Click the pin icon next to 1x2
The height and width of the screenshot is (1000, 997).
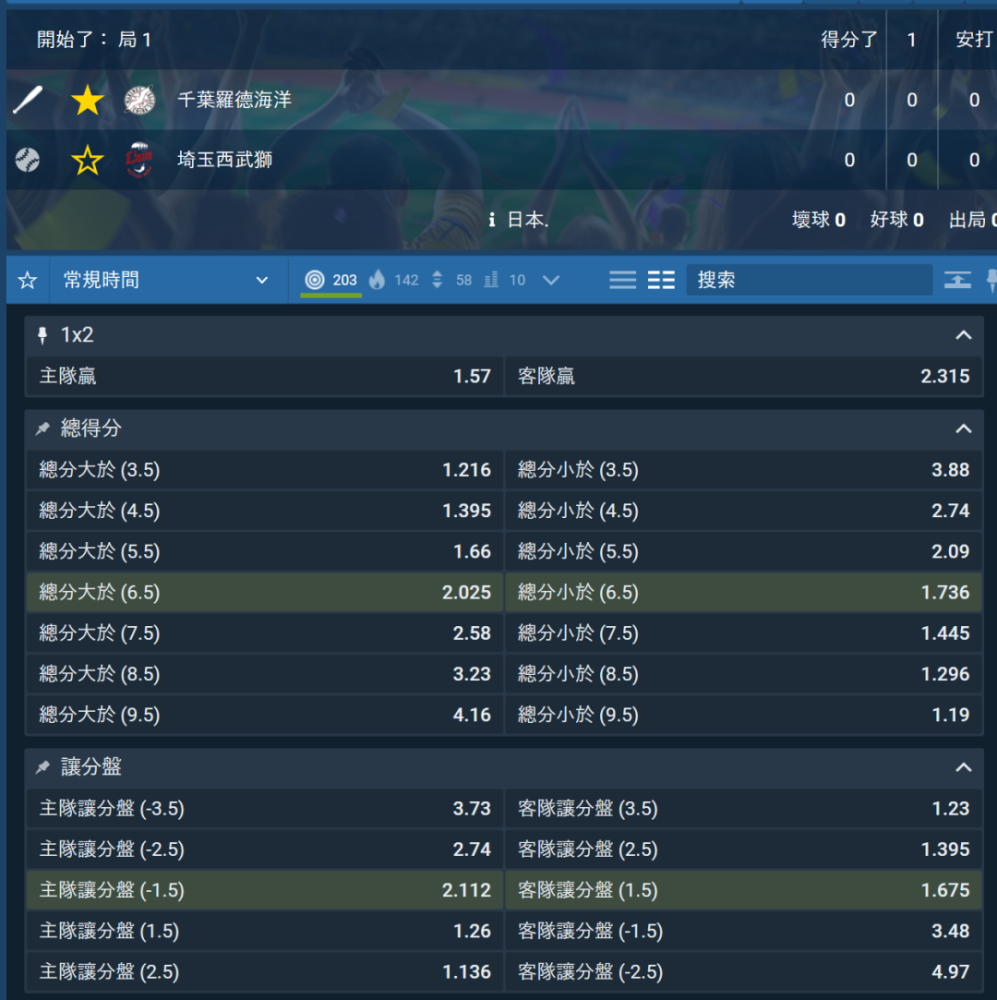point(43,336)
